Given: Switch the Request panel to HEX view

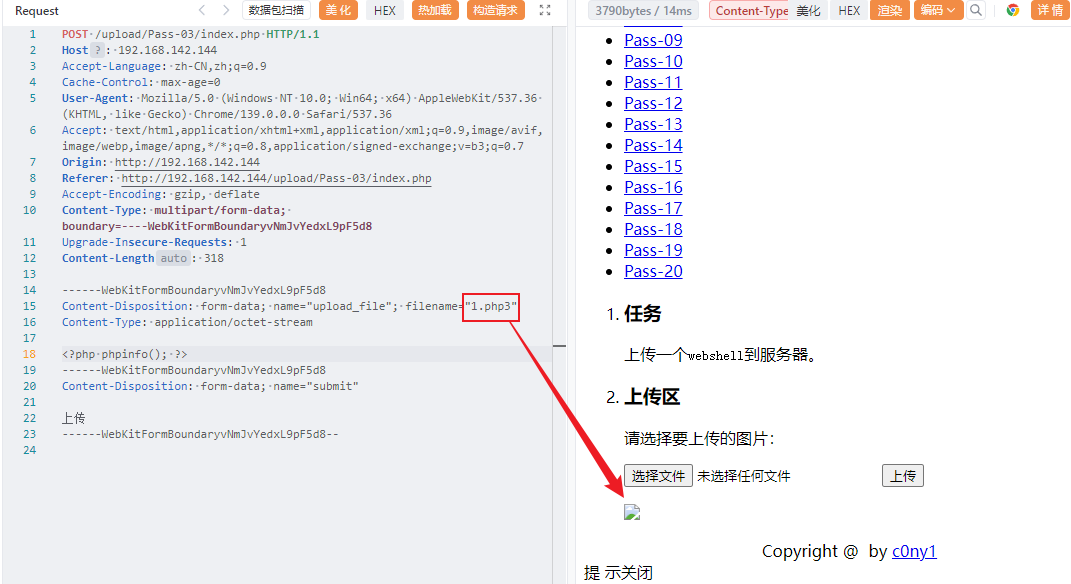Looking at the screenshot, I should [385, 10].
